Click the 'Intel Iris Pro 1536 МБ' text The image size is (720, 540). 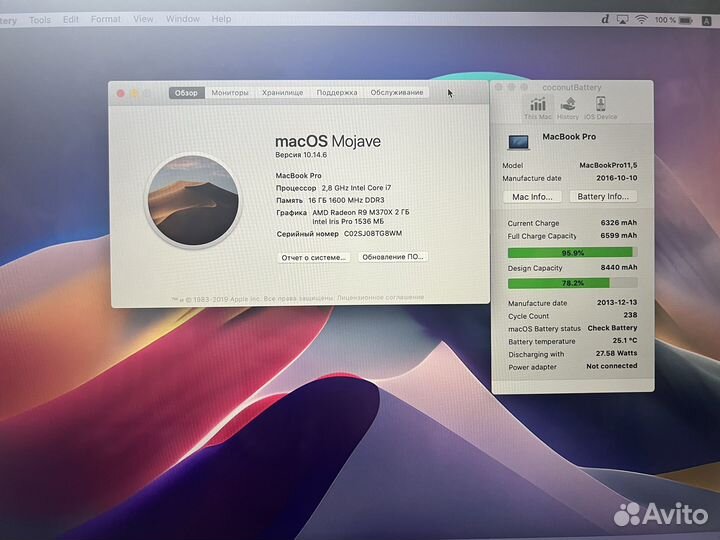pos(348,222)
